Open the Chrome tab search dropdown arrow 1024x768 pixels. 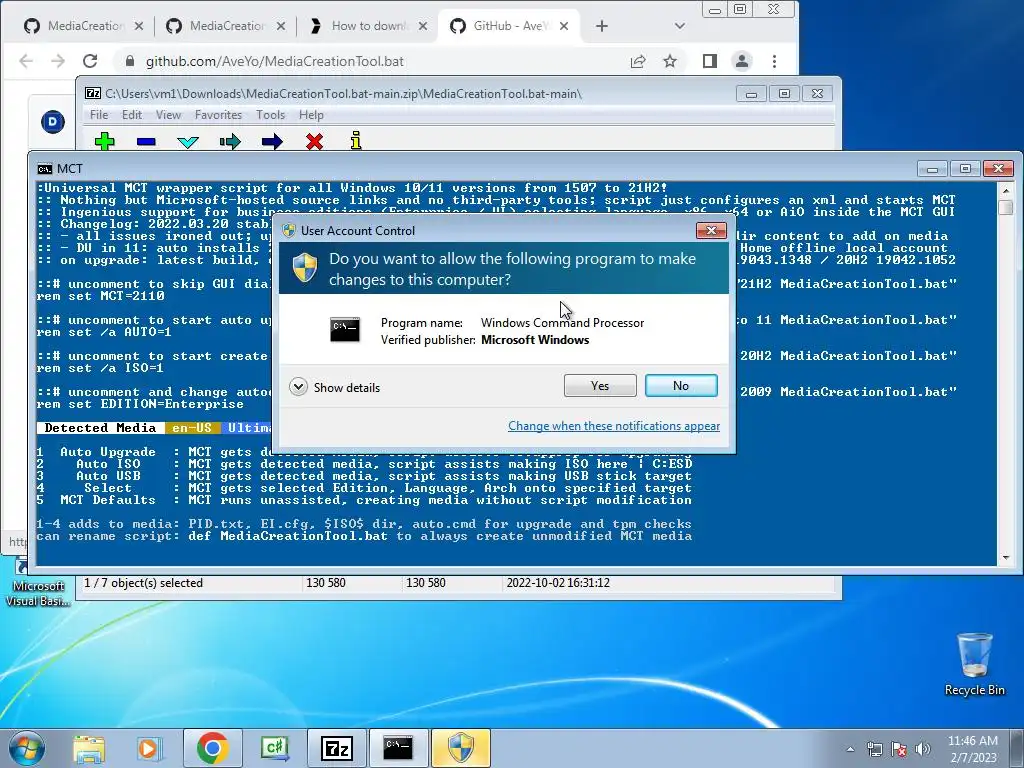click(679, 26)
